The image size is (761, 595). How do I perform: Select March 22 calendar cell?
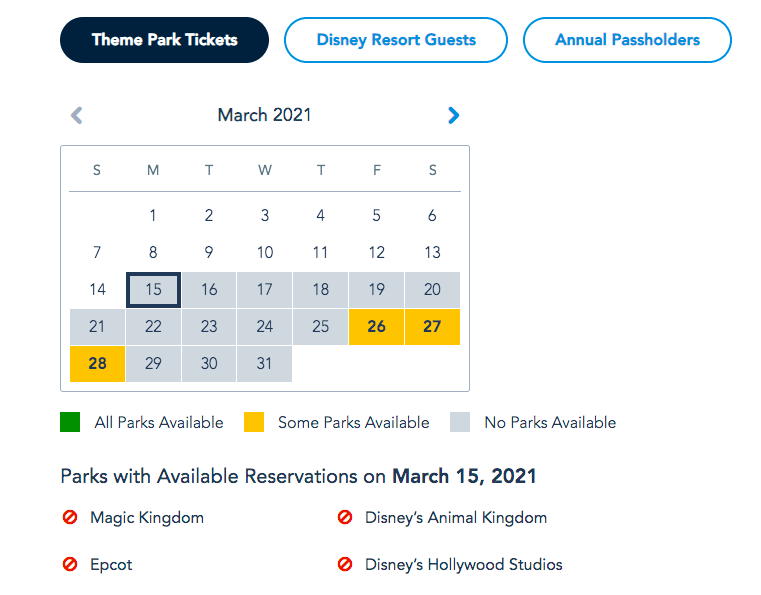coord(153,327)
